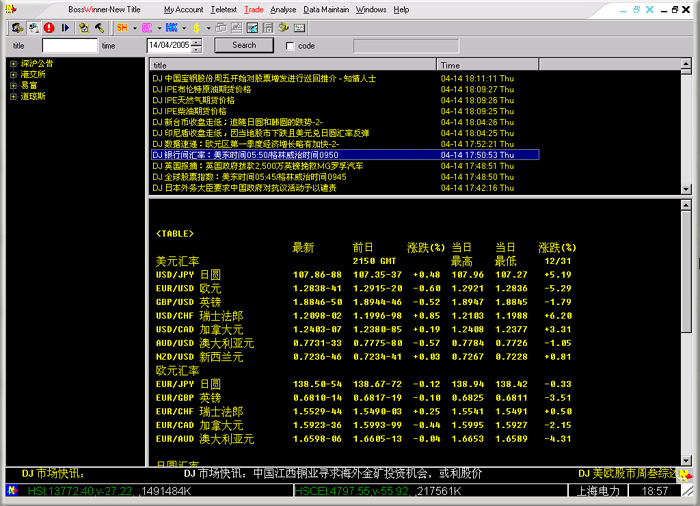The width and height of the screenshot is (700, 506).
Task: Open the HK market dropdown arrow
Action: pyautogui.click(x=184, y=28)
